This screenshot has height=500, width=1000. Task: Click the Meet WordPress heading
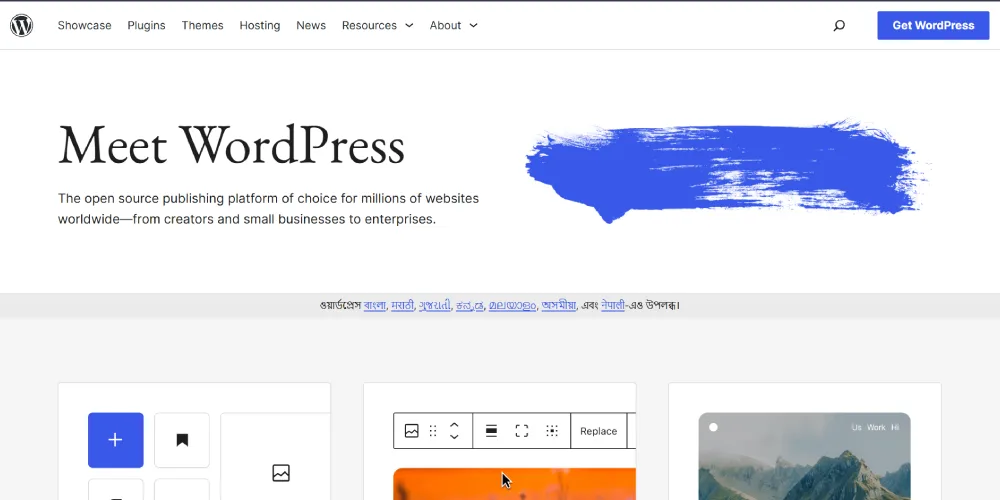232,147
